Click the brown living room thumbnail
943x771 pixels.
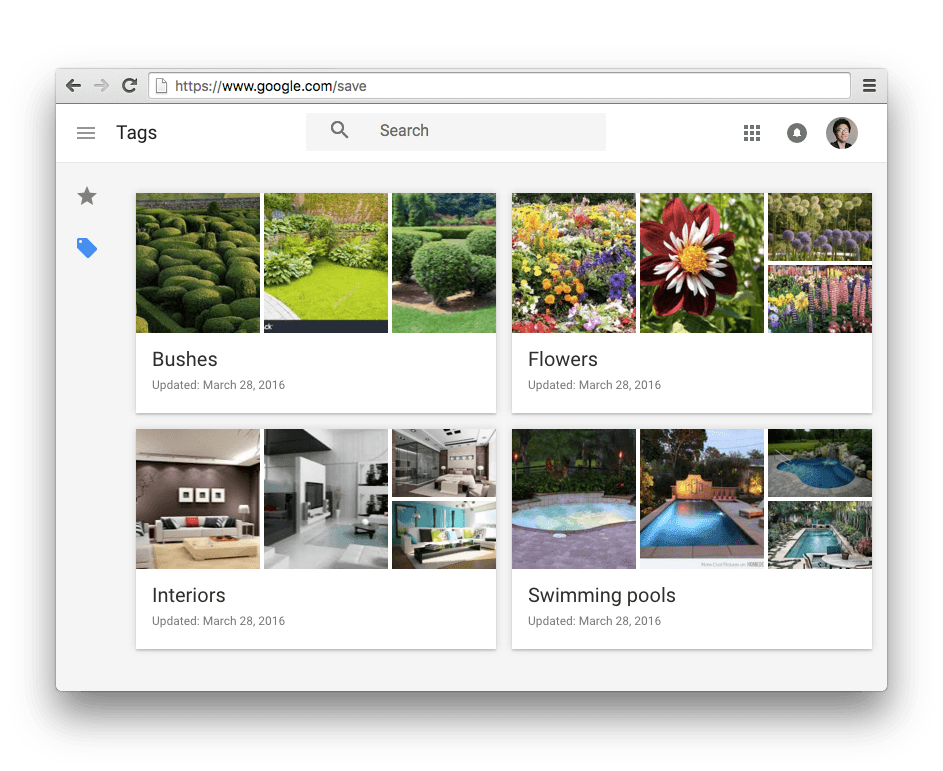[x=198, y=499]
